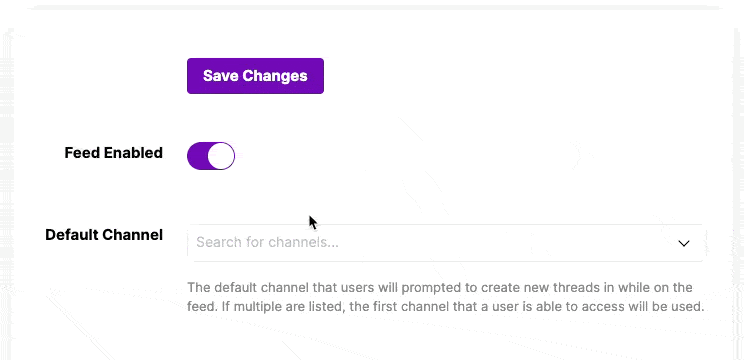Click the default channel help description
This screenshot has width=744, height=360.
445,297
